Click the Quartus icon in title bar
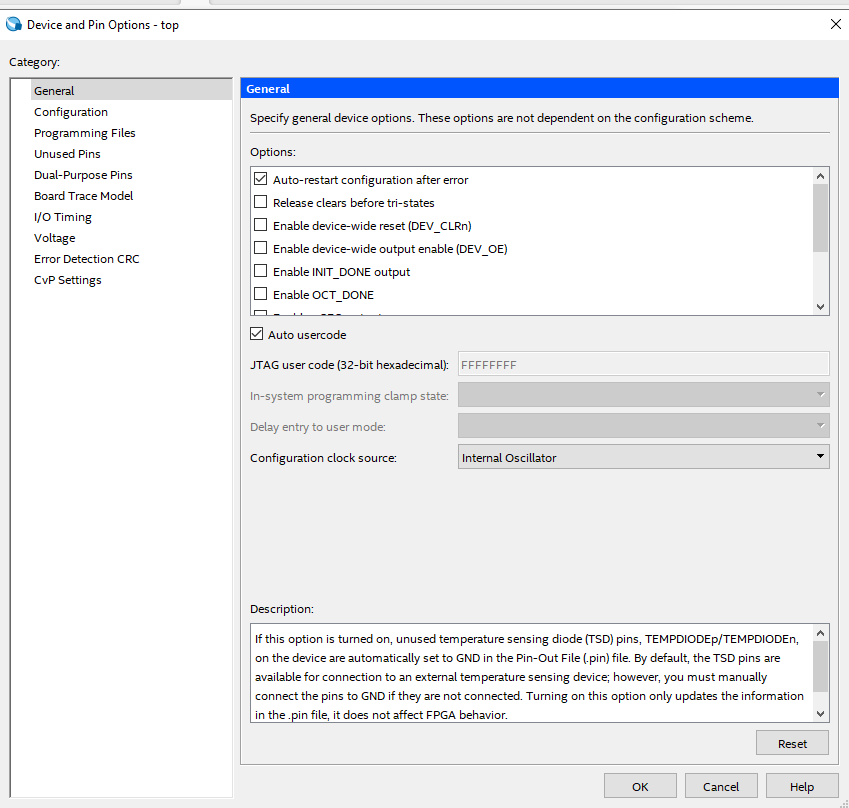This screenshot has height=808, width=849. click(14, 24)
